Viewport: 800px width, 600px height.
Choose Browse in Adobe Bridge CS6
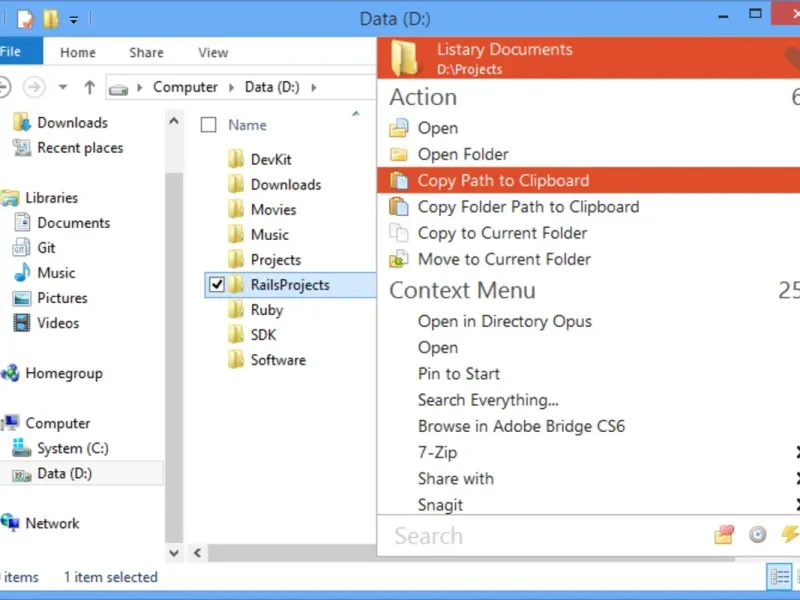(521, 426)
